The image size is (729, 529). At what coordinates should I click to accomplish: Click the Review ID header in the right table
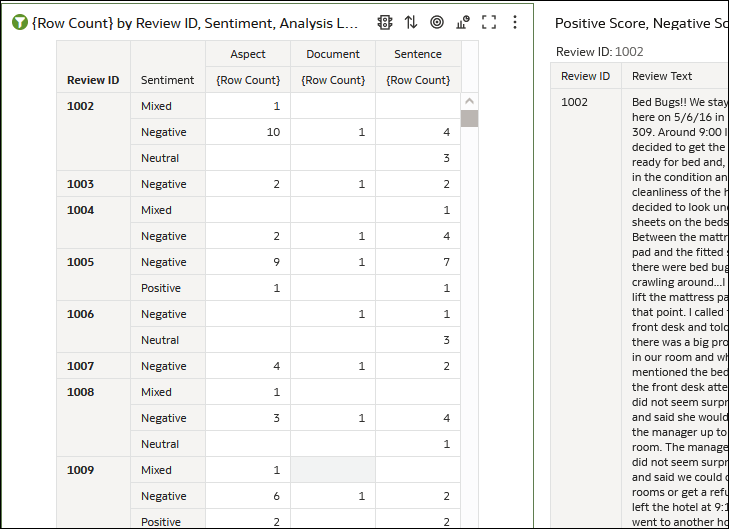(585, 76)
